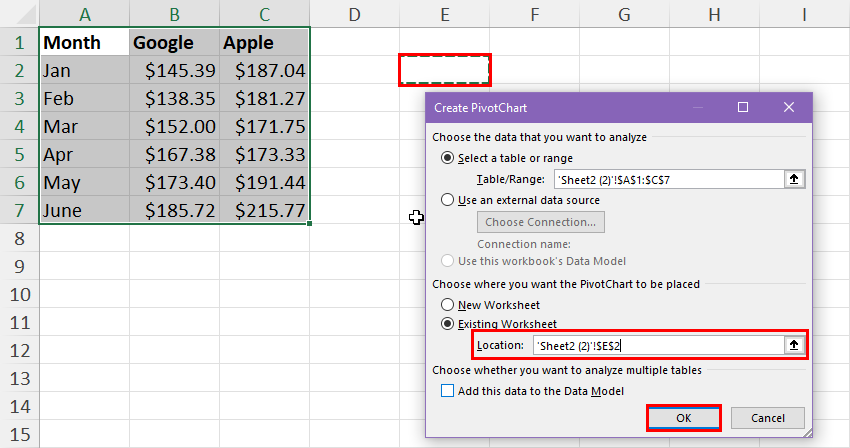Click the $173.33 cell
The image size is (850, 448).
coord(265,154)
